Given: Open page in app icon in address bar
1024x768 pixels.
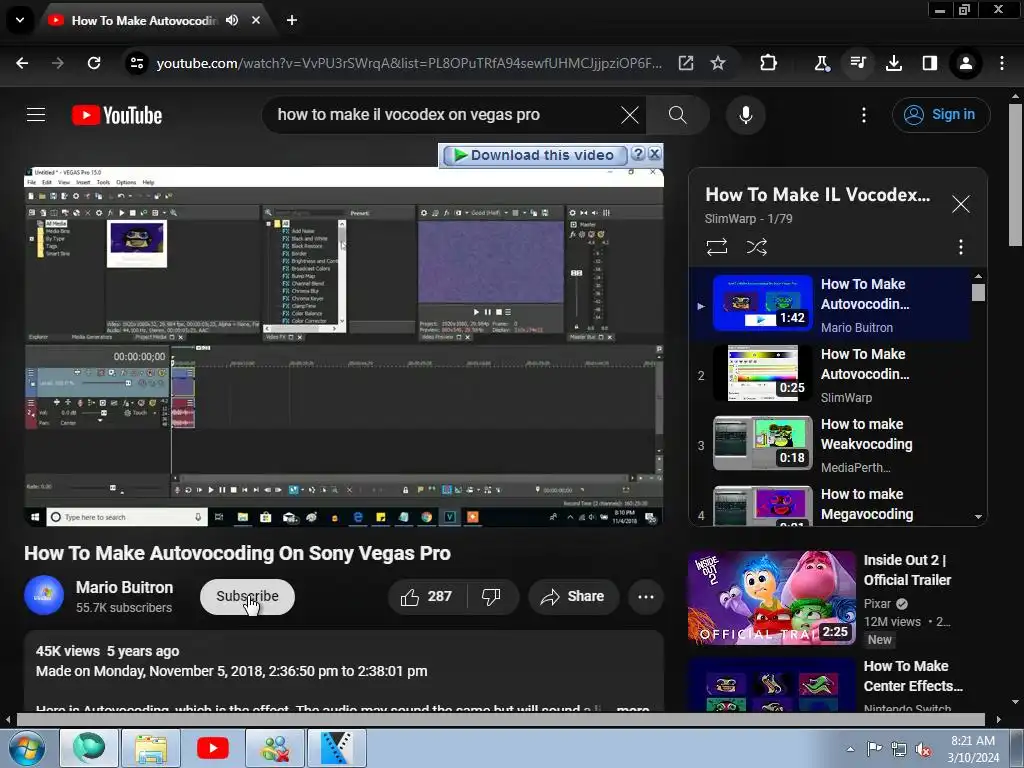Looking at the screenshot, I should click(686, 63).
